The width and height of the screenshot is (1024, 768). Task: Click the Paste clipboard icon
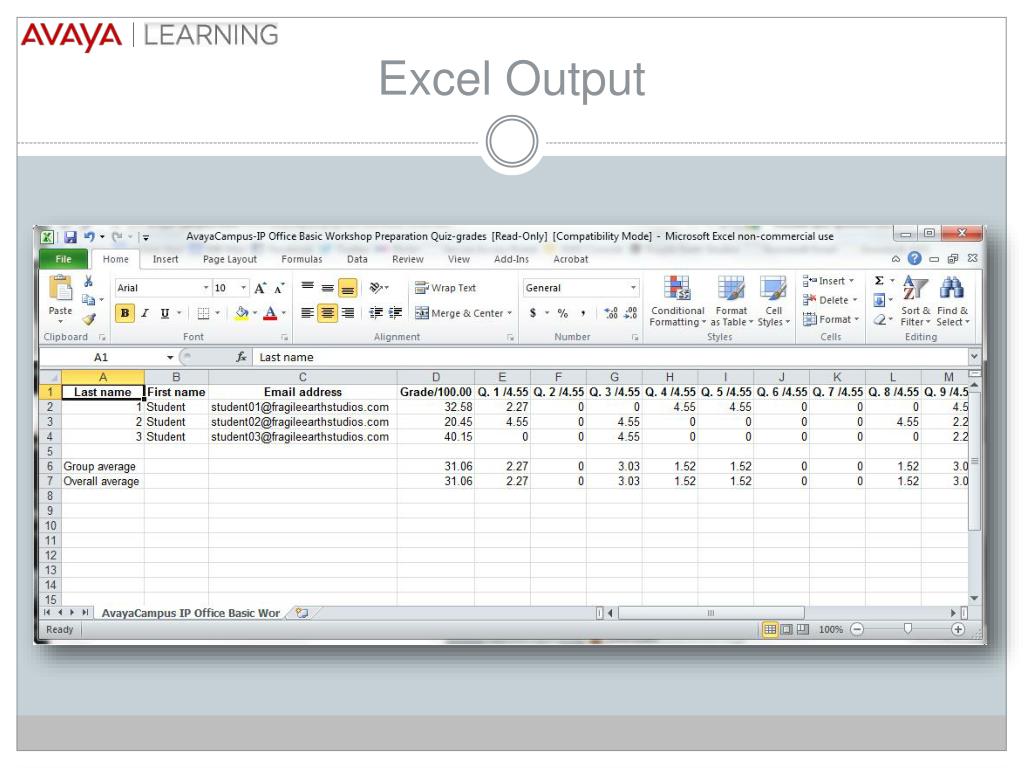coord(60,289)
